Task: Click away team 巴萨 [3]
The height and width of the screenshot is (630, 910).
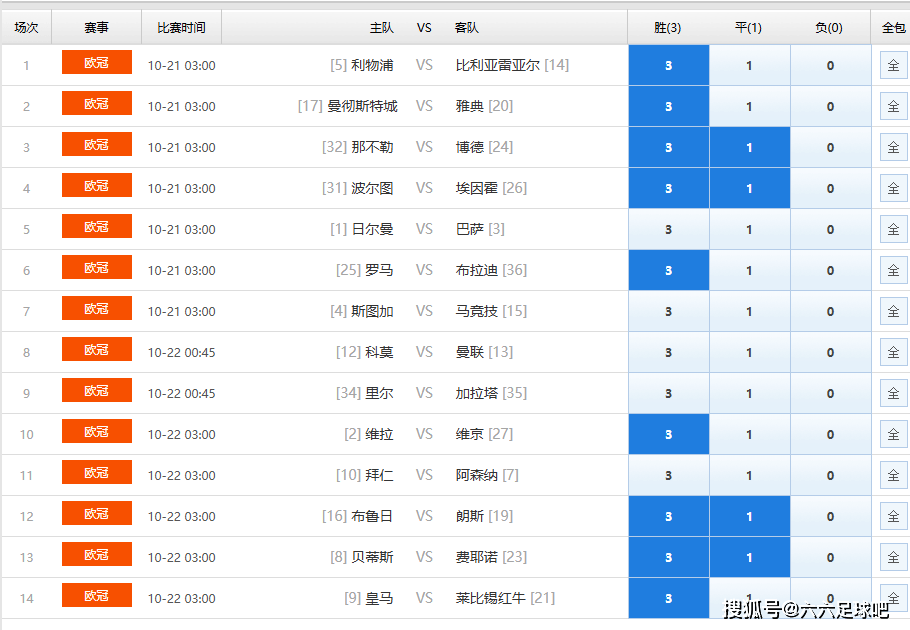Action: click(x=480, y=230)
